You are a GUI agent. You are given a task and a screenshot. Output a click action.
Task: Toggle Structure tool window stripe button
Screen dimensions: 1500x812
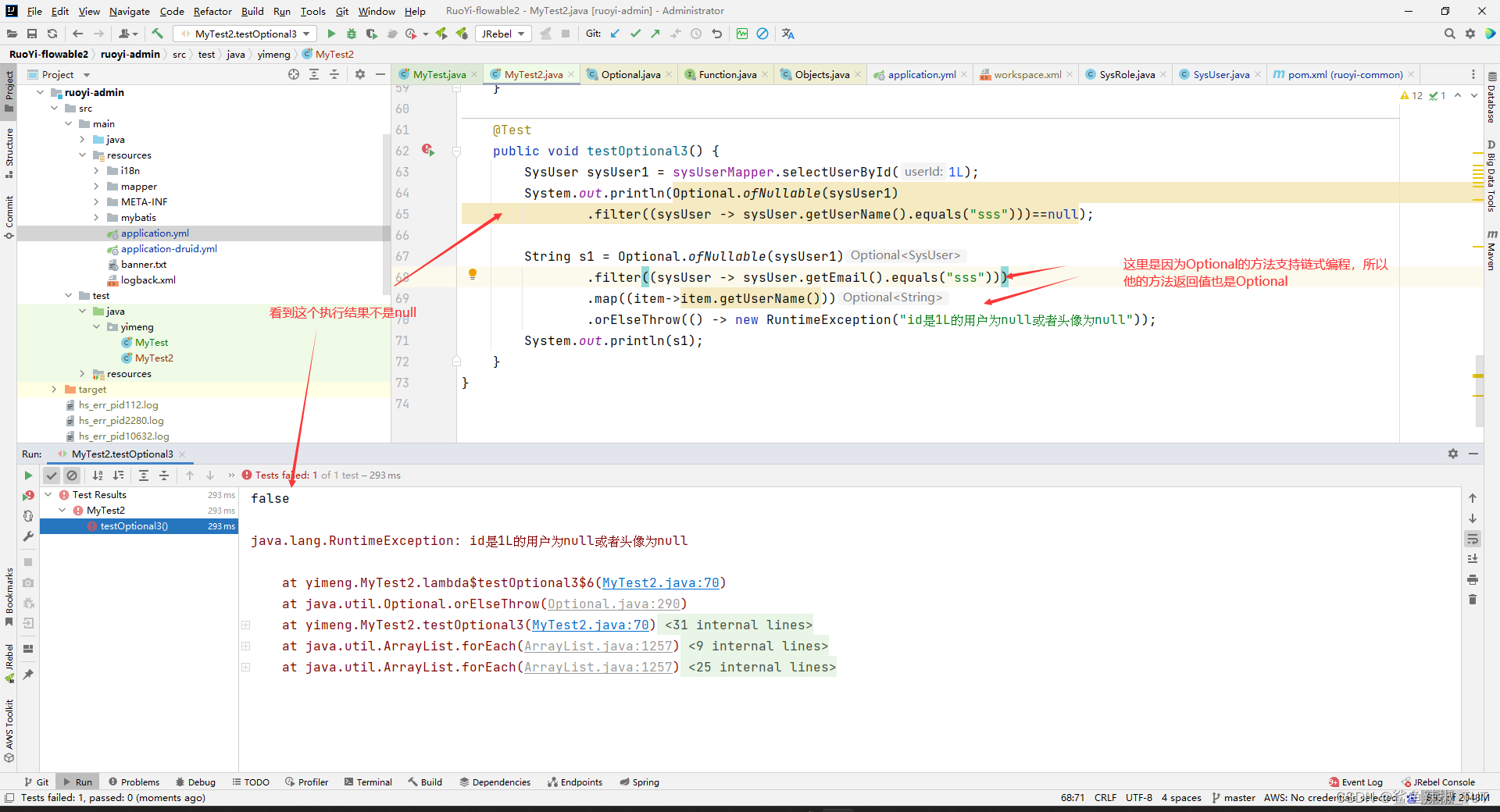click(9, 153)
